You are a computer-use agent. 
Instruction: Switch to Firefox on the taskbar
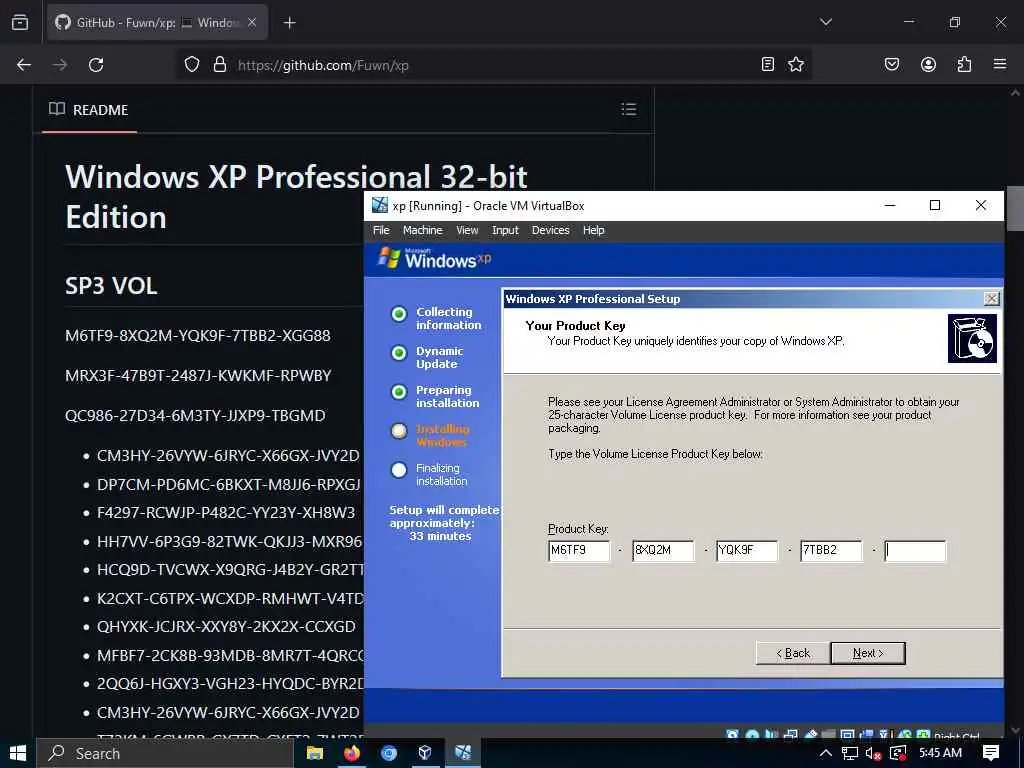352,753
